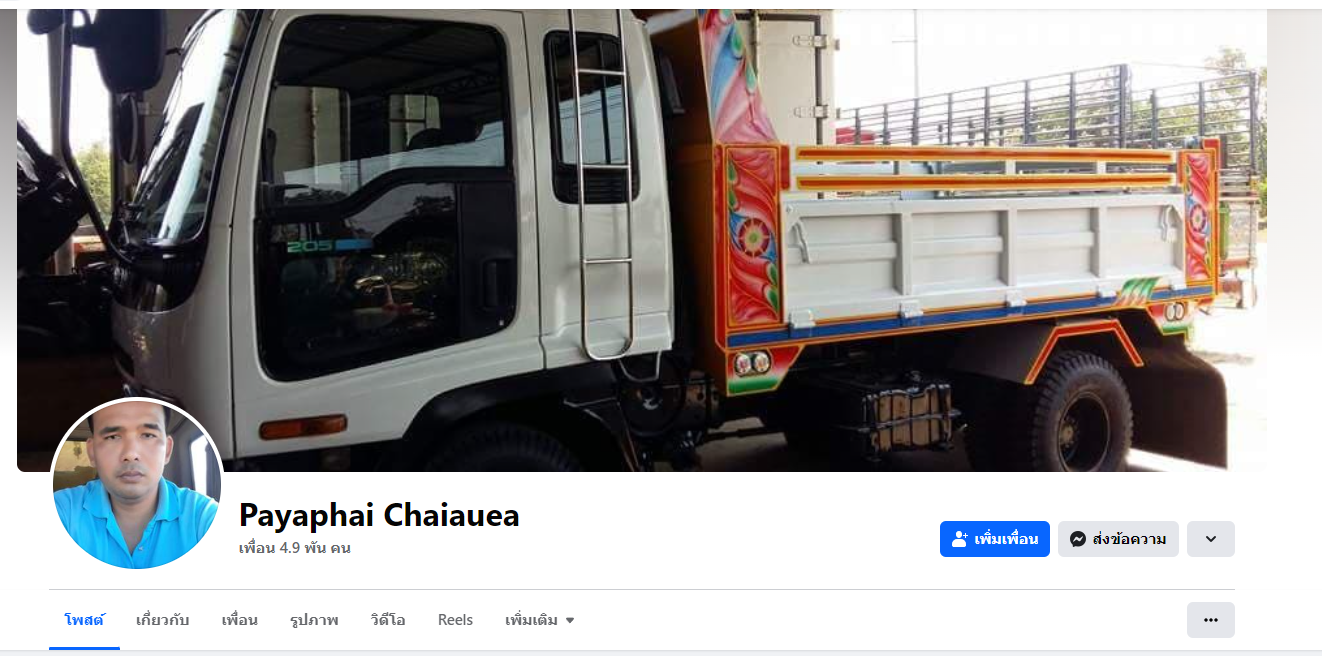Switch to the Reels tab
This screenshot has width=1322, height=656.
click(x=455, y=620)
